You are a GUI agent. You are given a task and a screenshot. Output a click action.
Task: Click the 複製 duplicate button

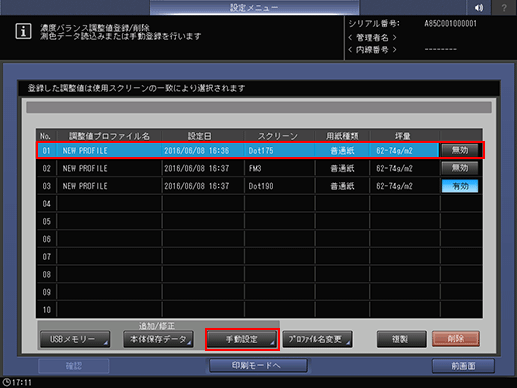pos(401,339)
